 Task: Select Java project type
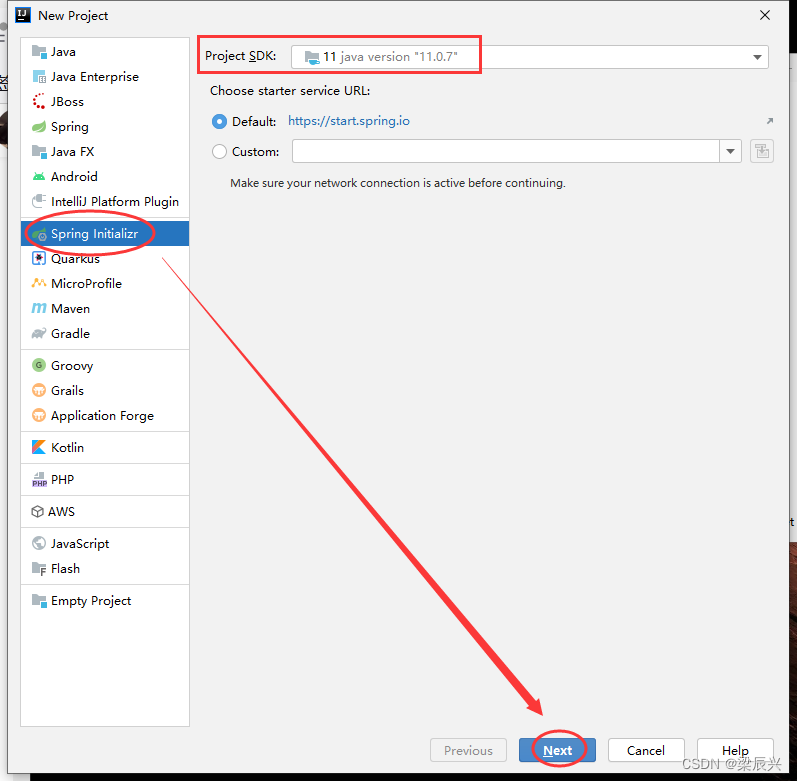(105, 52)
